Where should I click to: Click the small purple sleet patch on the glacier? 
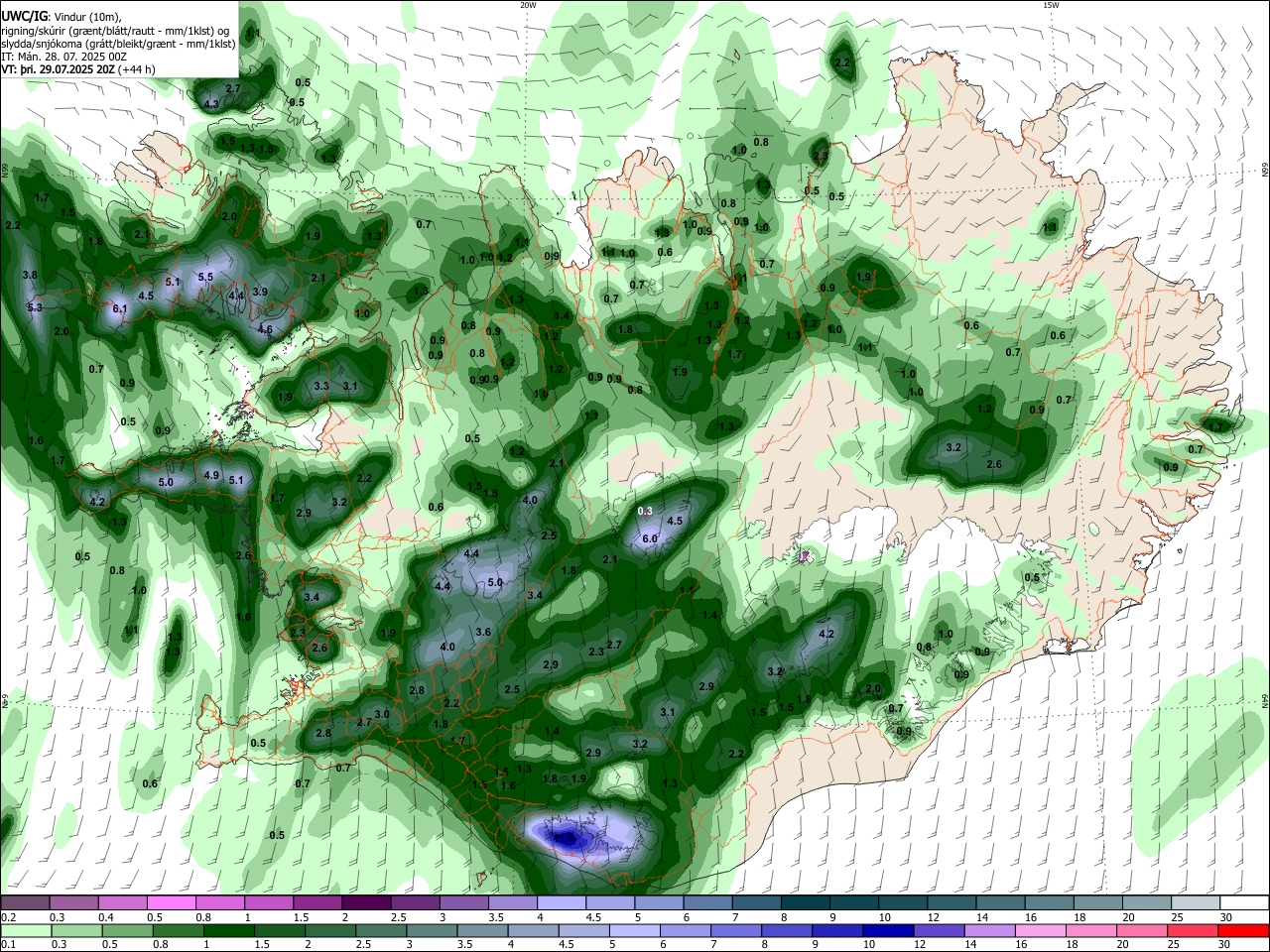(804, 556)
